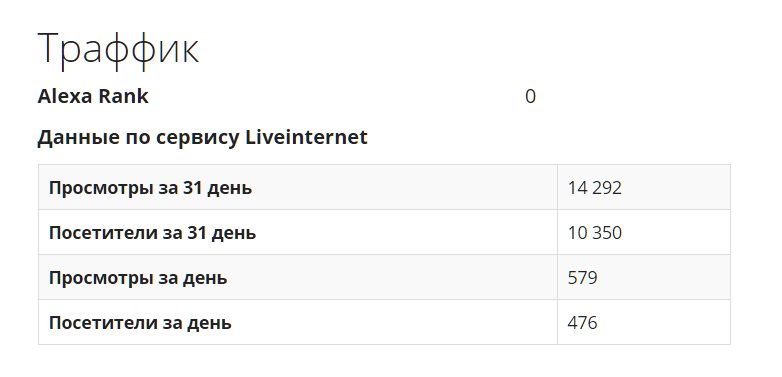Click the Данные по сервису Liveinternet heading
Screen dimensions: 782x377
tap(202, 137)
